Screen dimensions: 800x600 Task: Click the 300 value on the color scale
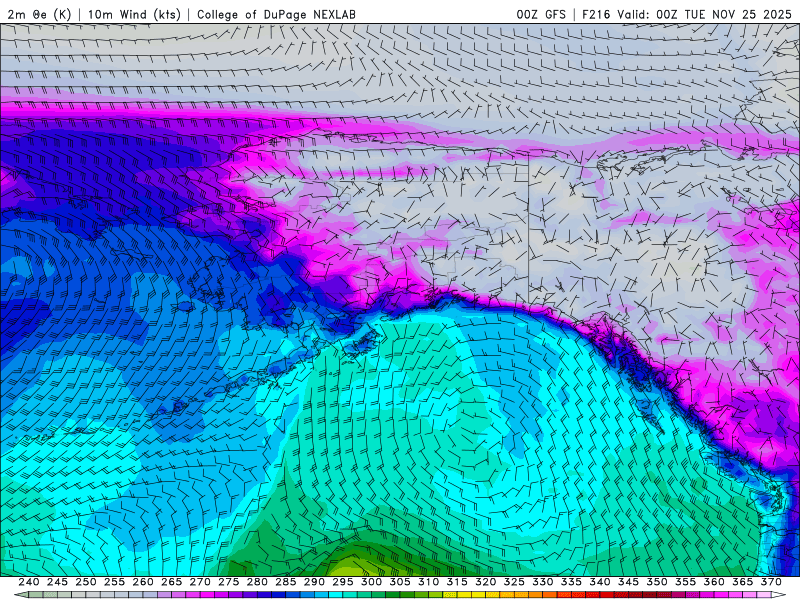pyautogui.click(x=371, y=582)
